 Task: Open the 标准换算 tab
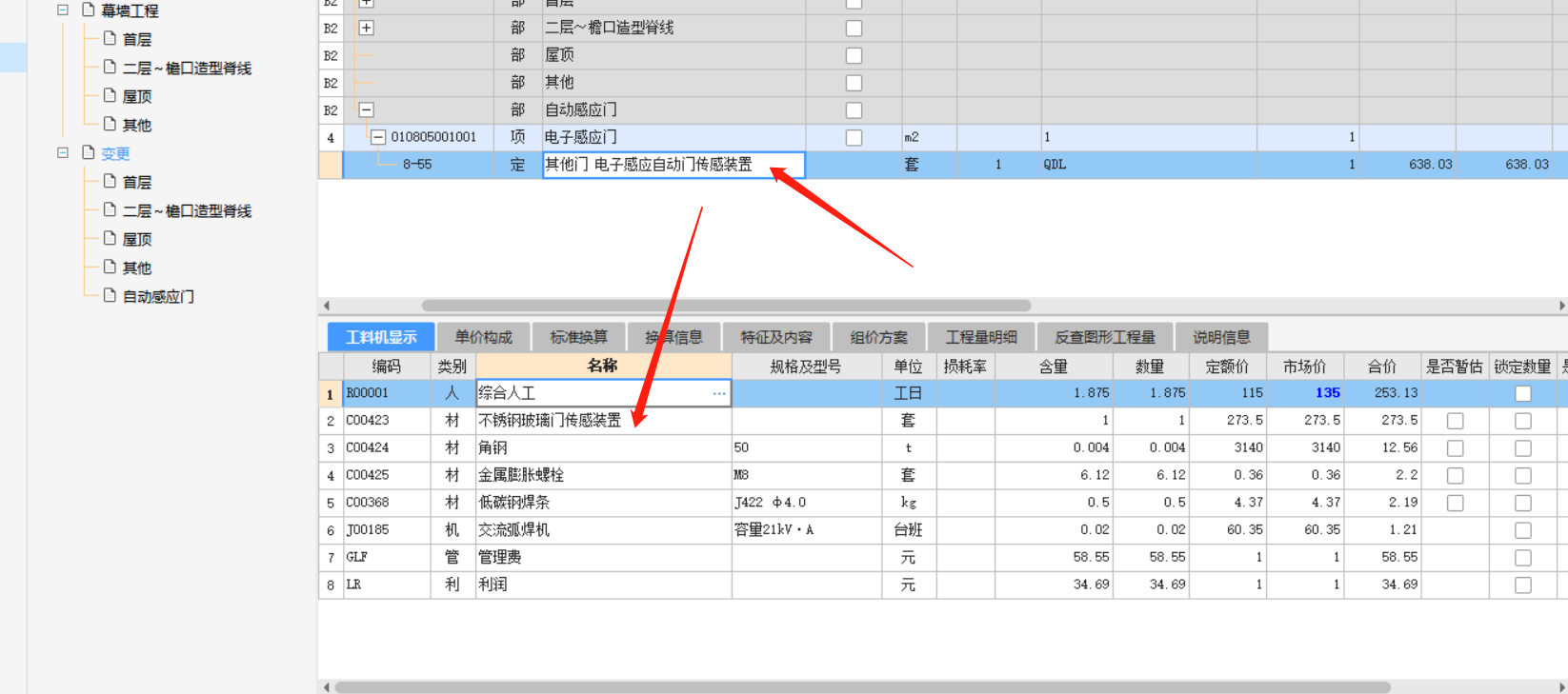coord(578,337)
